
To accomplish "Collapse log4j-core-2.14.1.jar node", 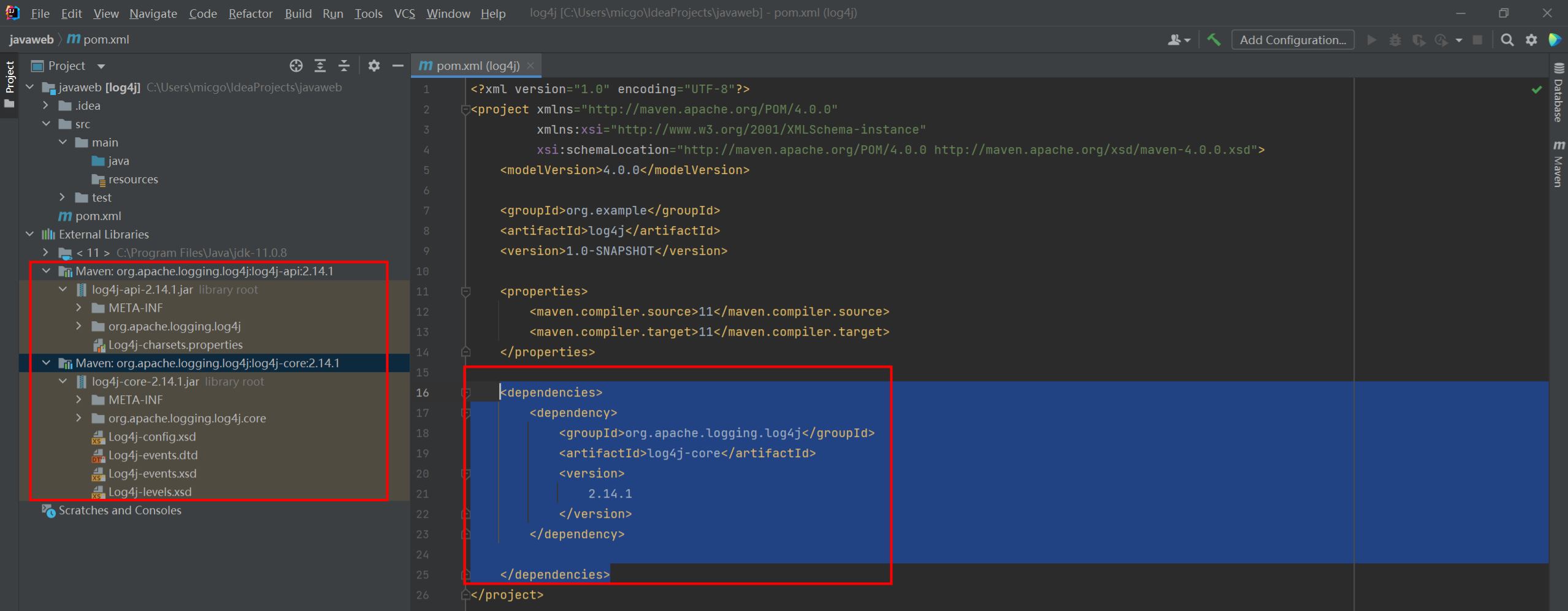I will tap(63, 381).
